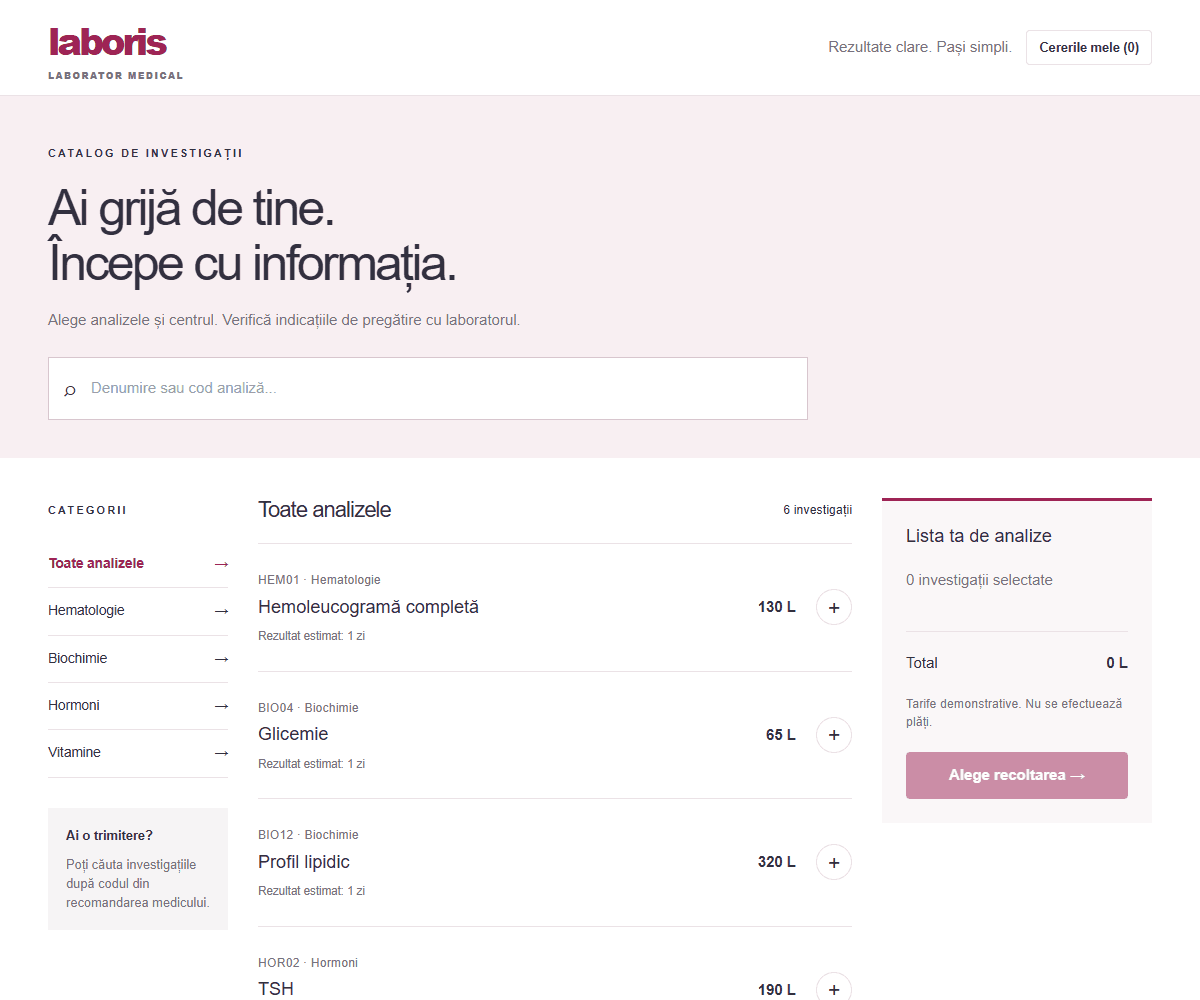Open the Profil lipidic test title
The image size is (1200, 1000).
pos(304,862)
